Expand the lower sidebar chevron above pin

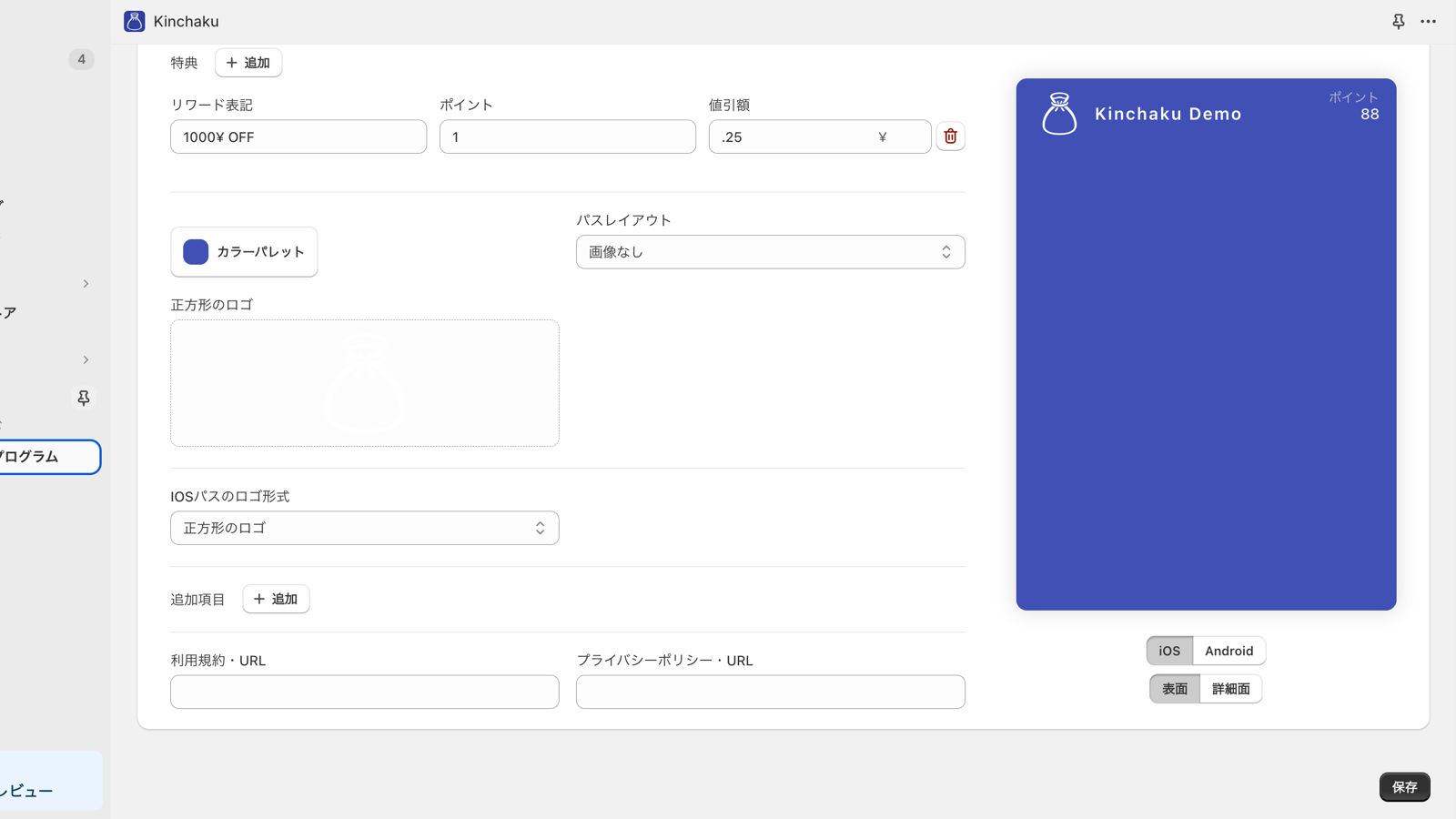coord(86,359)
